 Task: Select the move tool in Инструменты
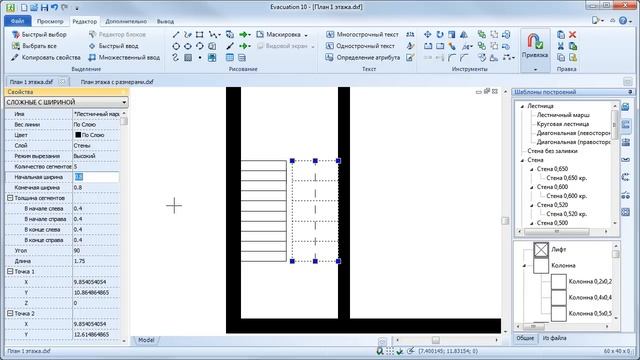428,35
